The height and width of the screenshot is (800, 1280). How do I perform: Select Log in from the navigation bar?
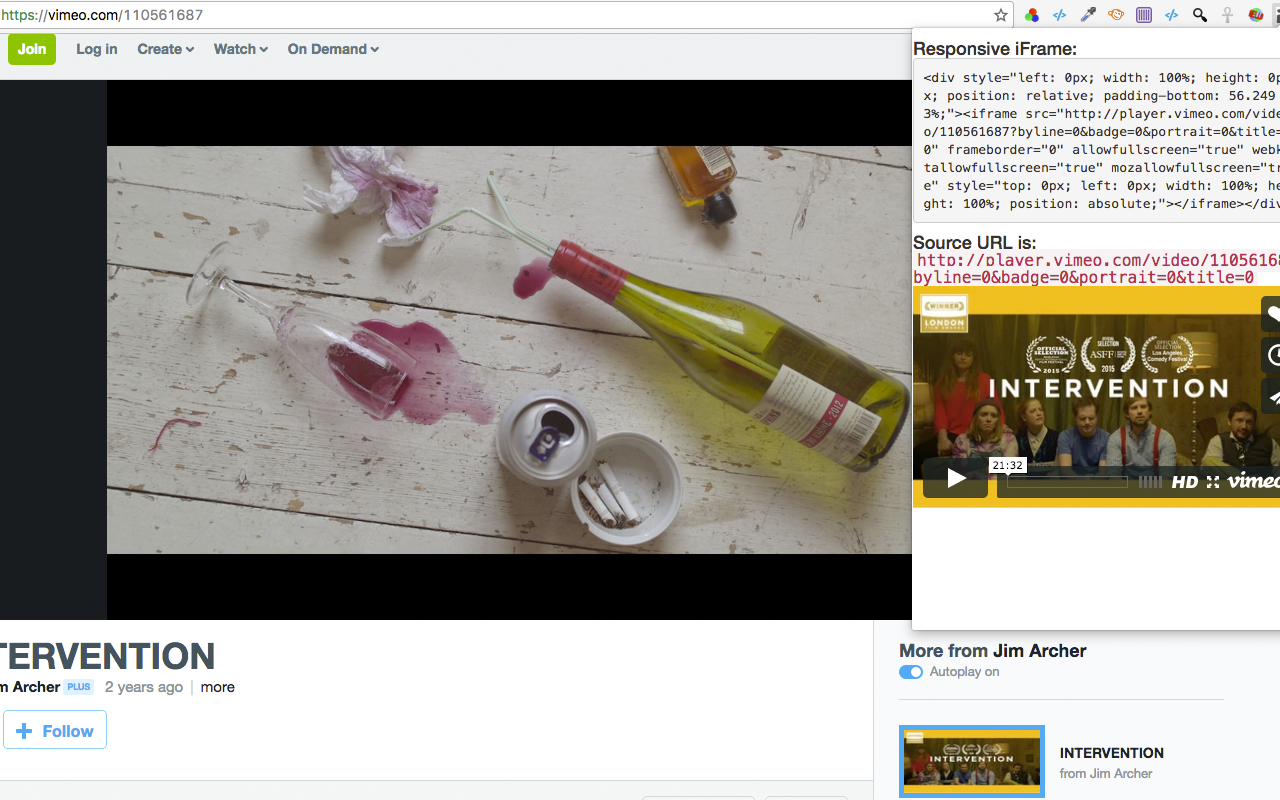click(96, 49)
